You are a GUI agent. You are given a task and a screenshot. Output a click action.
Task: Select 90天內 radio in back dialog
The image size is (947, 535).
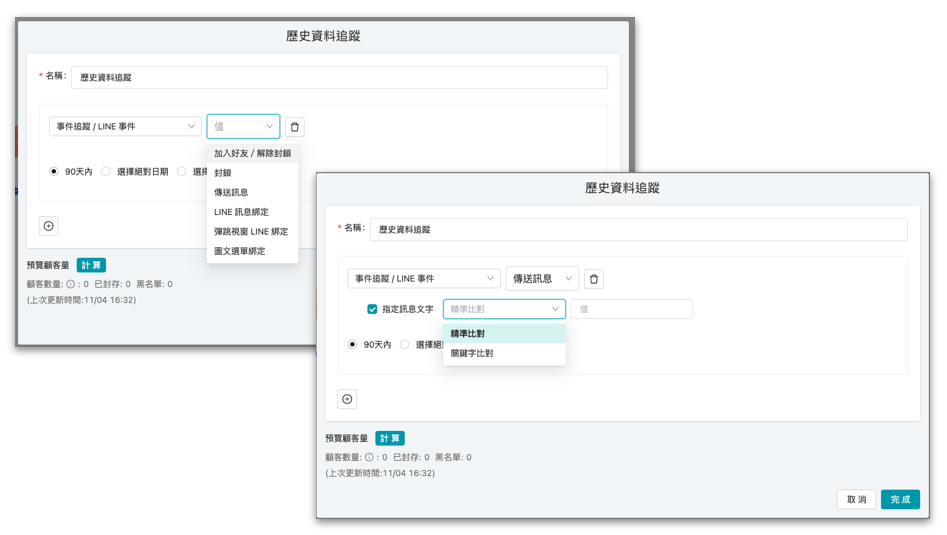pos(54,171)
